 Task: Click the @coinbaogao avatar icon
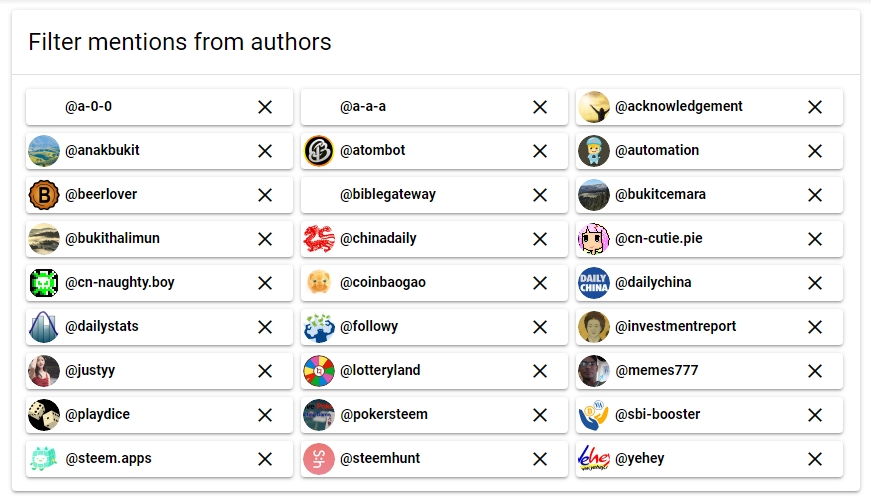319,283
